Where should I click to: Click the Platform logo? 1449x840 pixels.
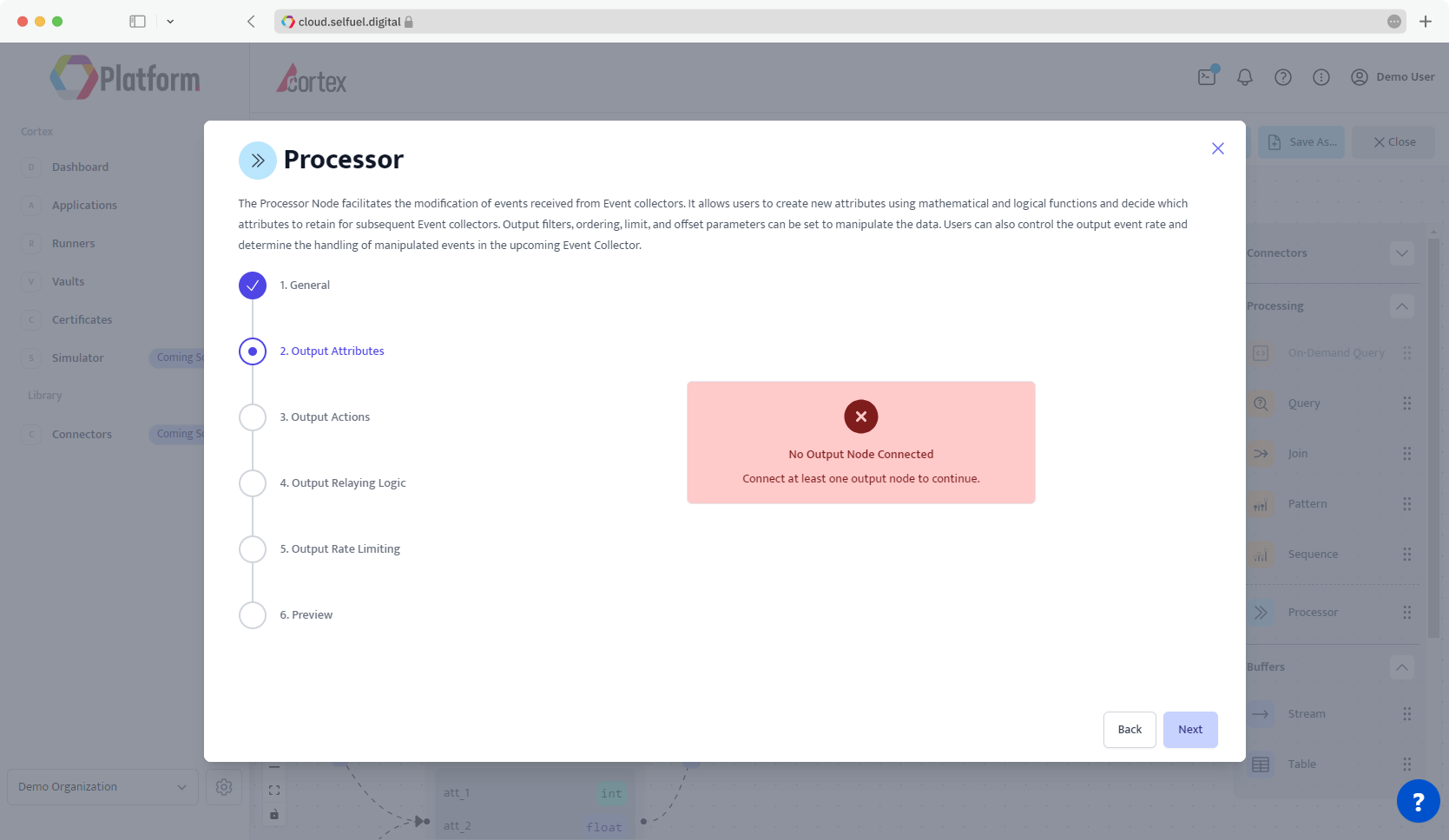[x=125, y=78]
